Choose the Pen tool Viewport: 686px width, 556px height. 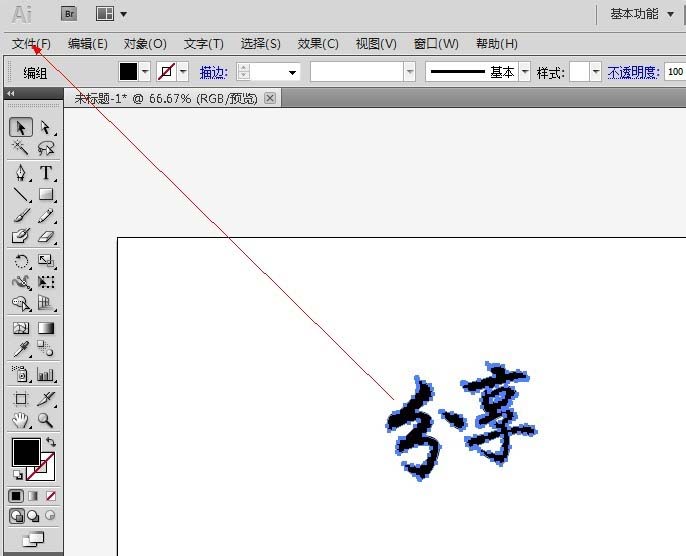21,173
